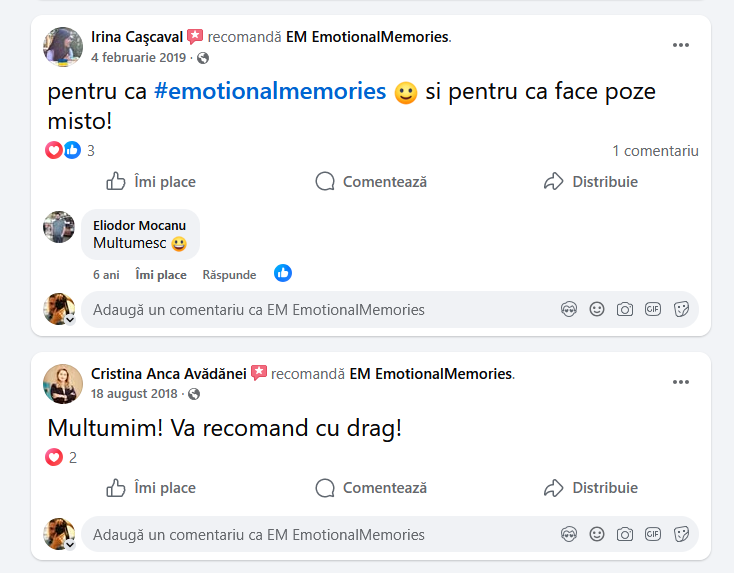Share Cristina's post via Distribuie
This screenshot has height=573, width=734.
click(590, 488)
